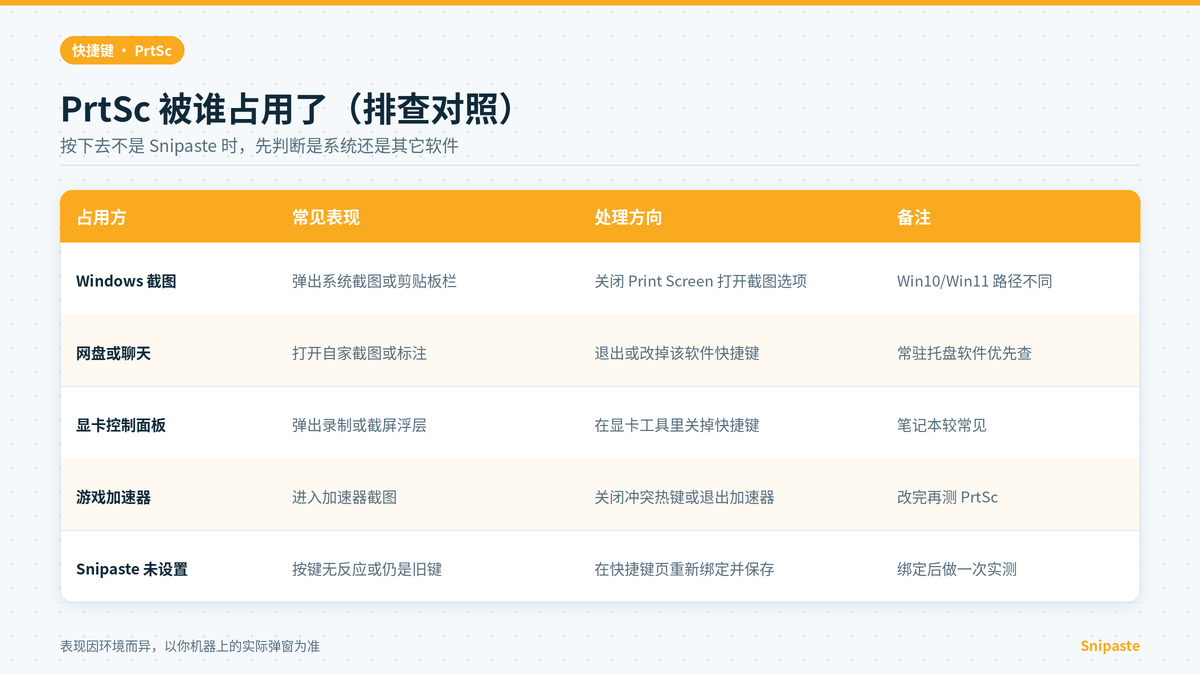Click the 备注 column header
Screen dimensions: 1200x675
(914, 217)
